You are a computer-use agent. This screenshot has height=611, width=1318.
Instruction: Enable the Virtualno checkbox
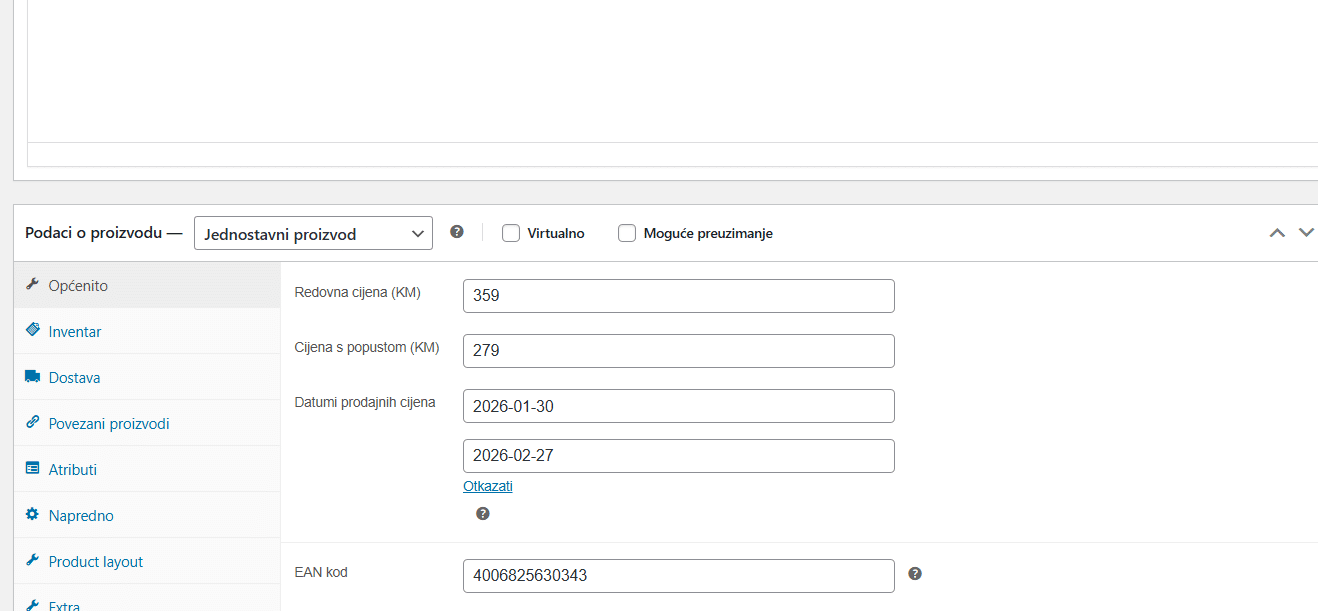(511, 233)
